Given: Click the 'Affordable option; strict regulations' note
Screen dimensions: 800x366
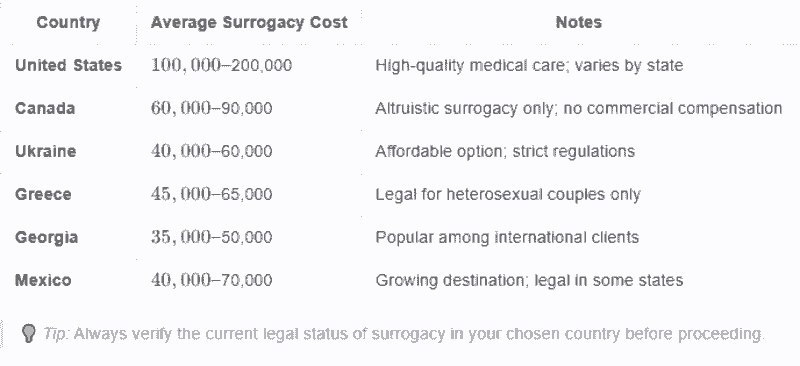Looking at the screenshot, I should tap(505, 151).
